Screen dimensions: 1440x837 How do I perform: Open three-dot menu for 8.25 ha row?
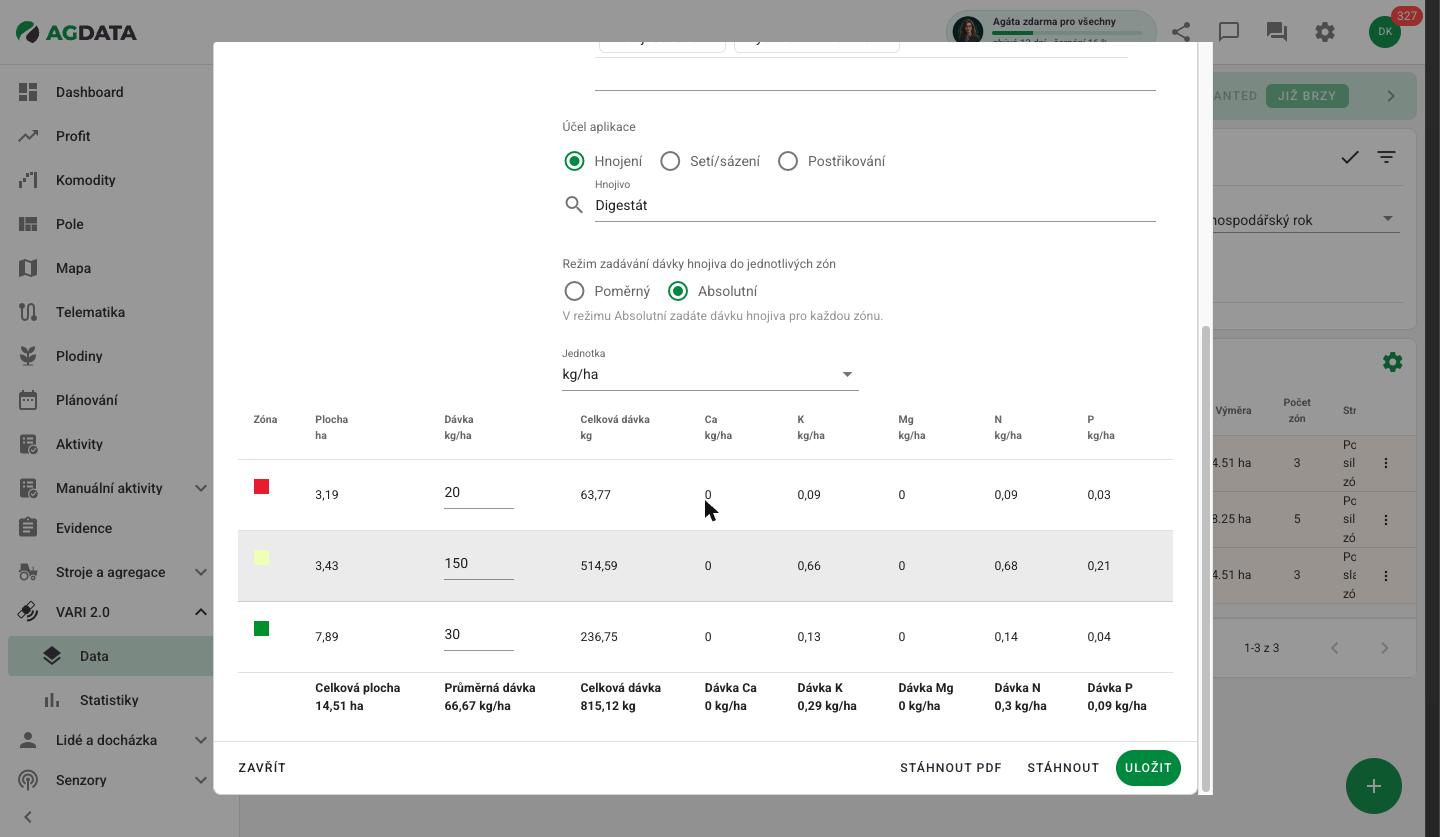pyautogui.click(x=1386, y=519)
